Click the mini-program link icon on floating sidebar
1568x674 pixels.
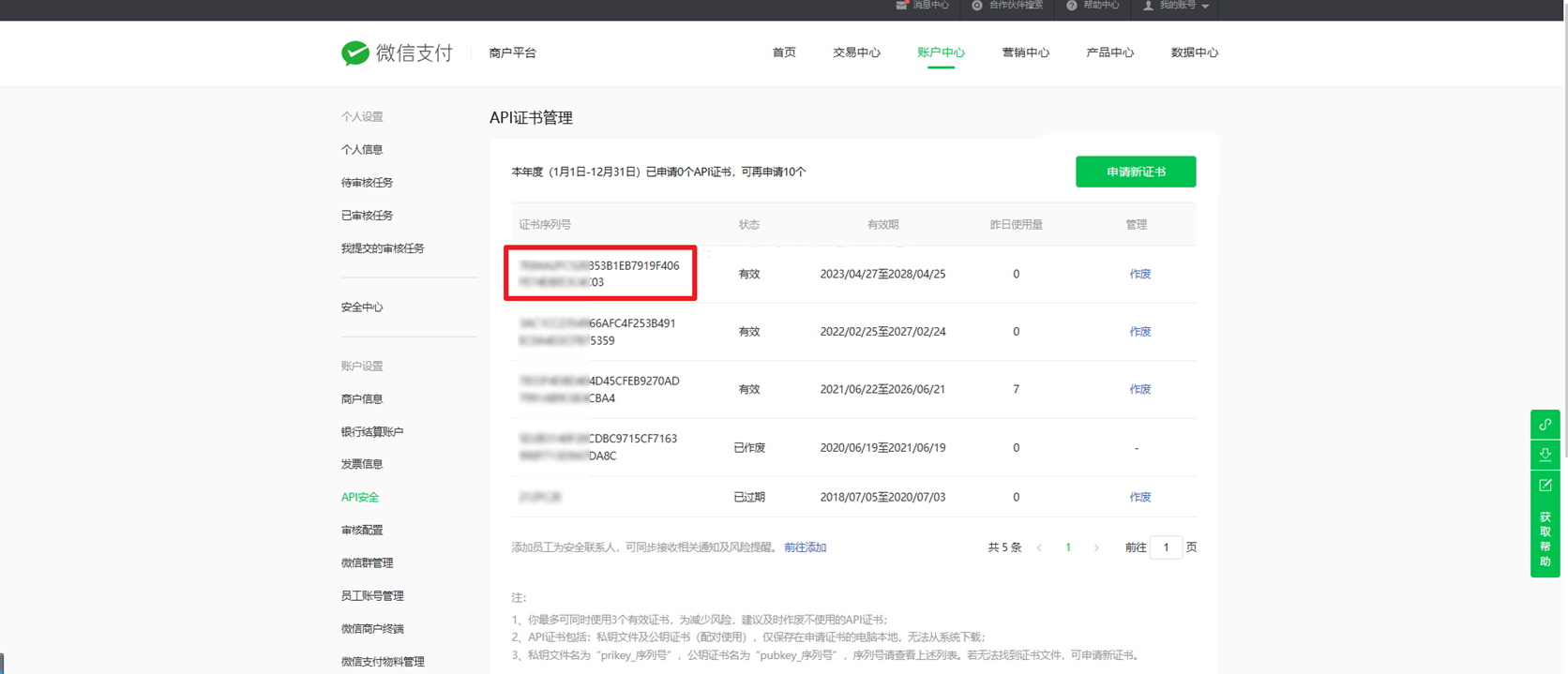point(1545,425)
